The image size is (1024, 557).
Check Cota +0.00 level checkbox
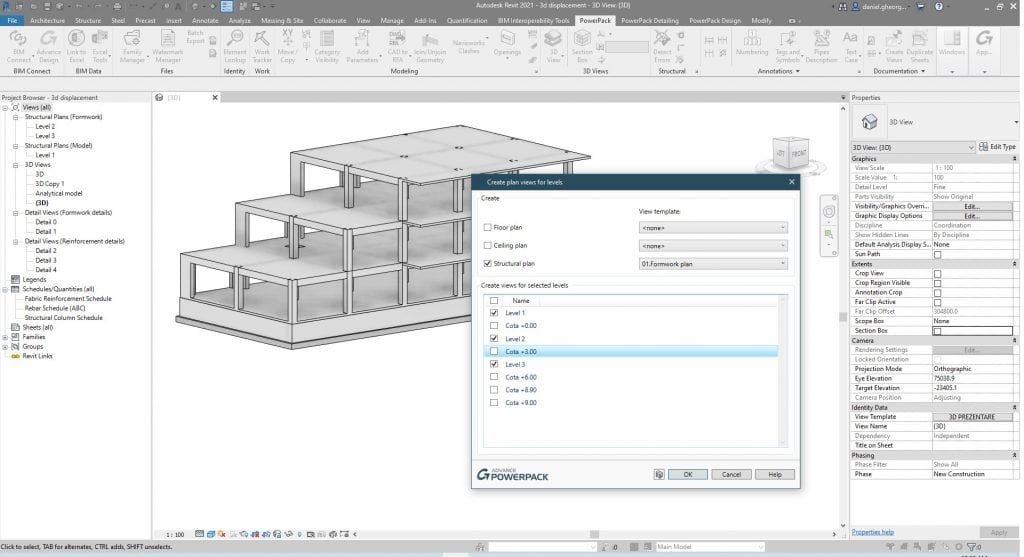494,326
